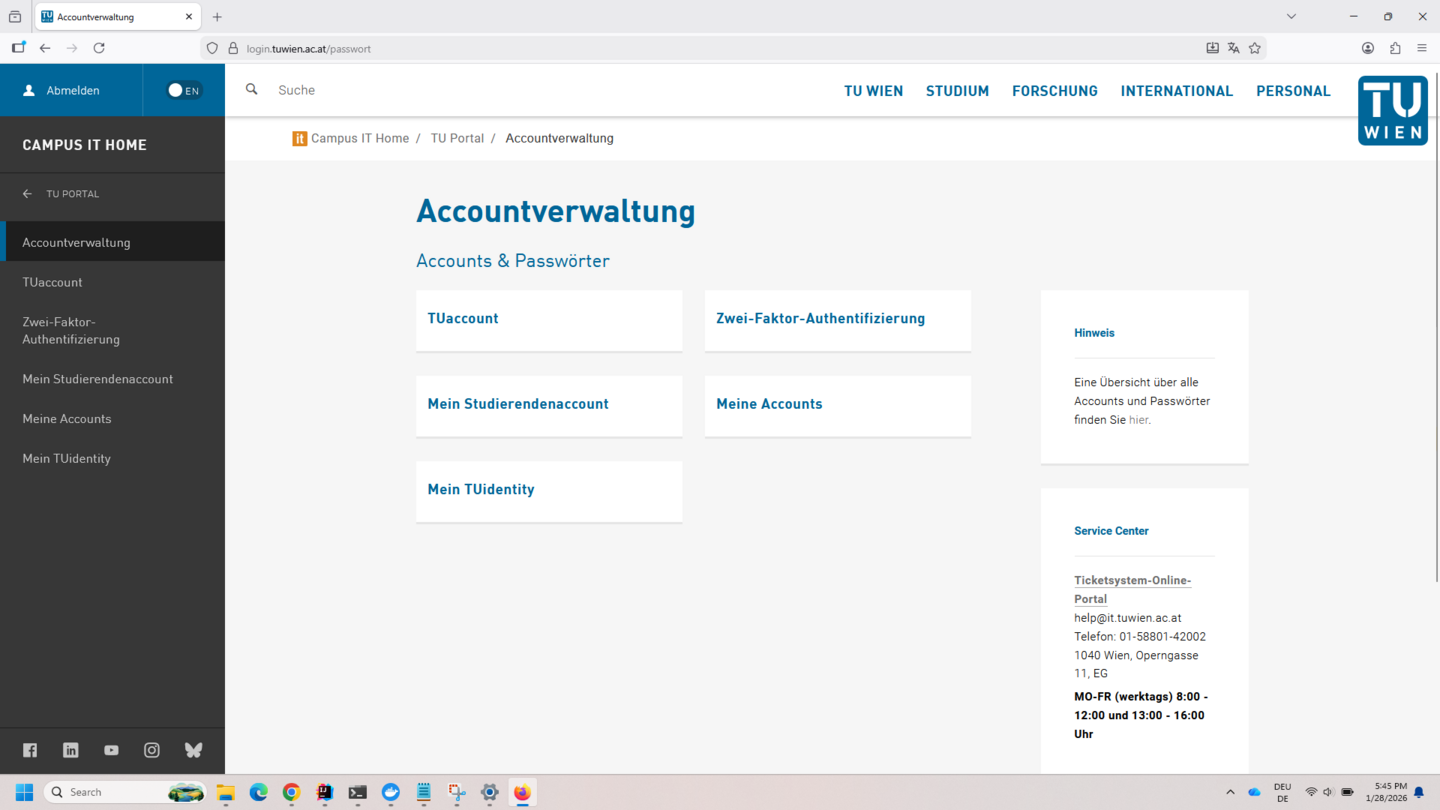This screenshot has width=1440, height=810.
Task: Click the orange 'it' Campus IT breadcrumb icon
Action: 299,138
